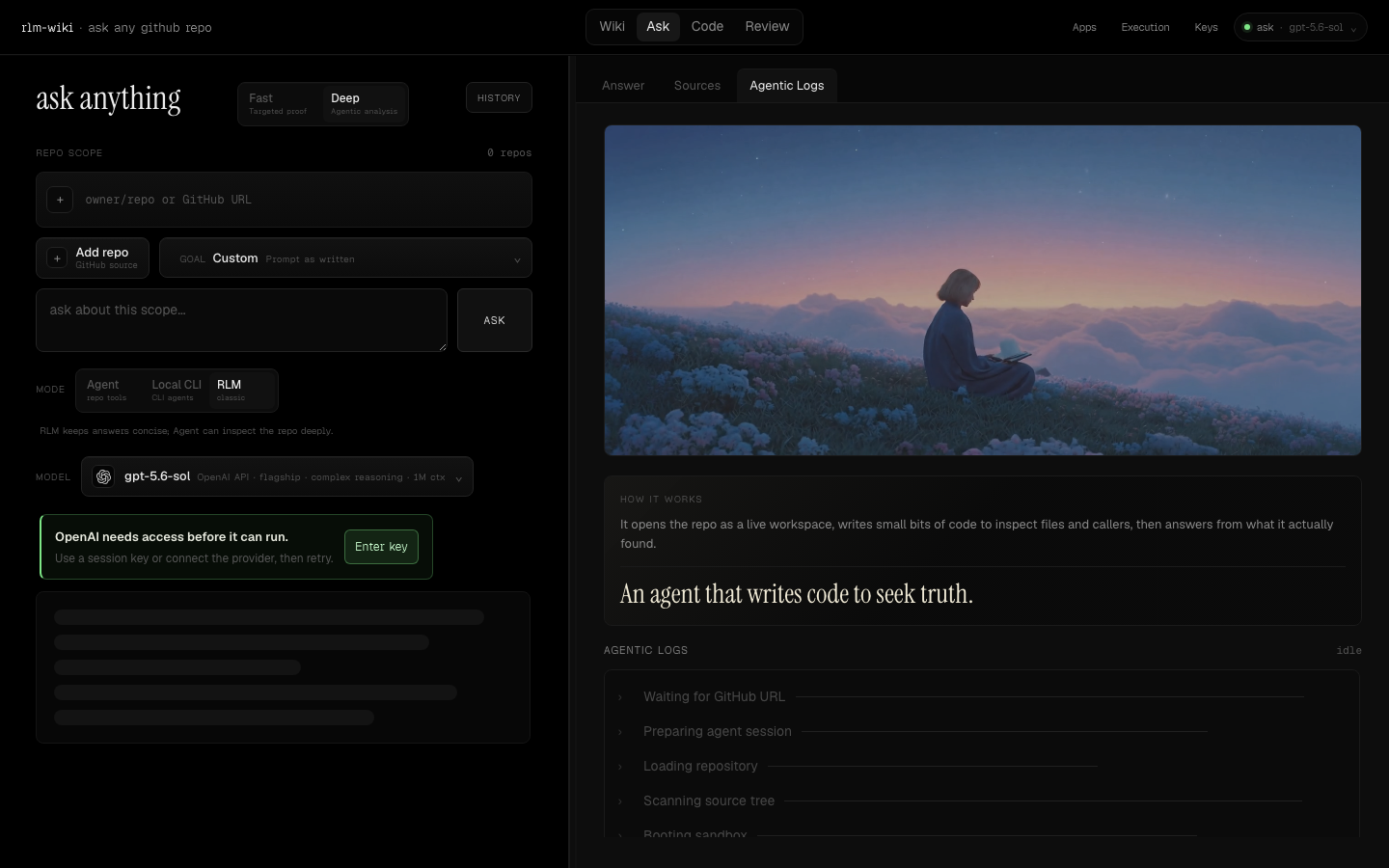Select the Agentic Logs tab

[x=787, y=86]
